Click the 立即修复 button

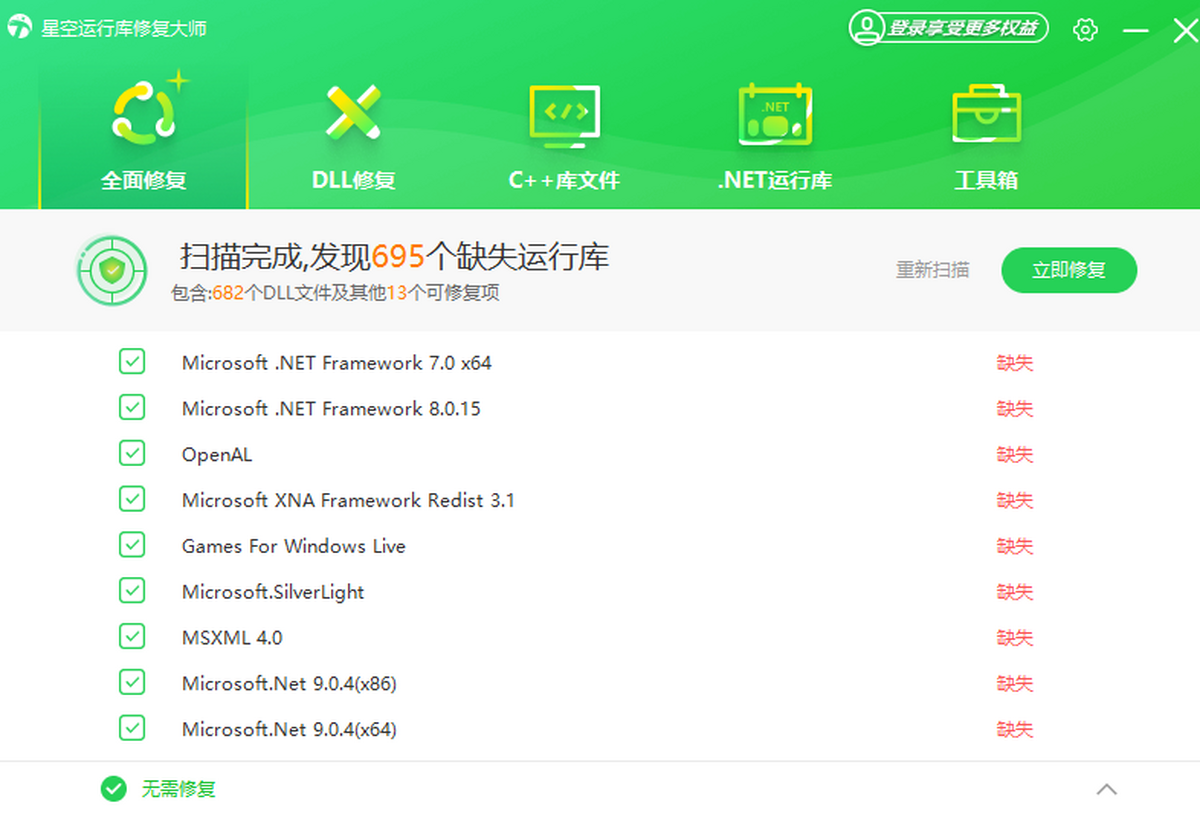point(1069,270)
